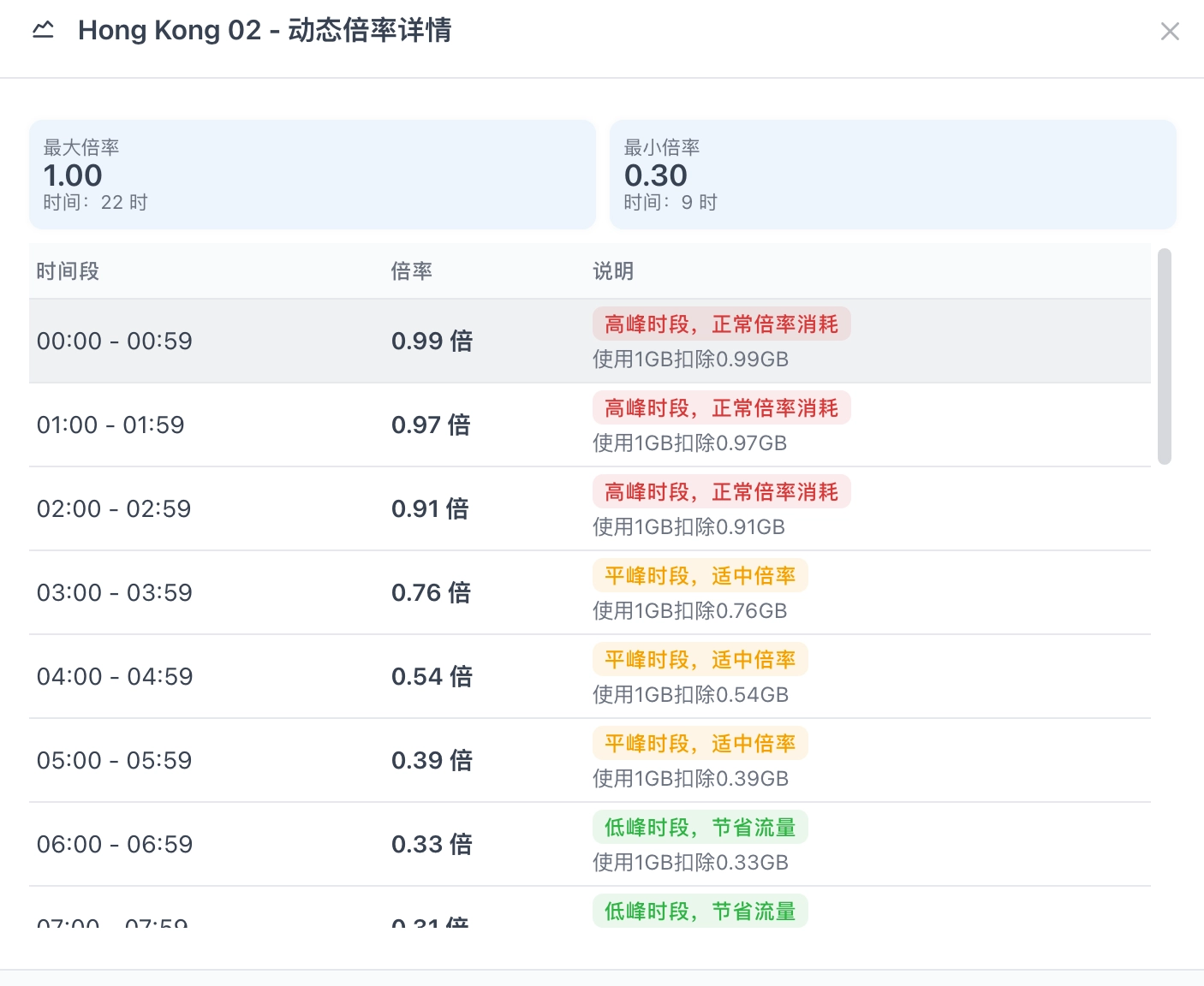Select the 01:00 - 01:59 time range text
The image size is (1204, 986).
pyautogui.click(x=110, y=425)
